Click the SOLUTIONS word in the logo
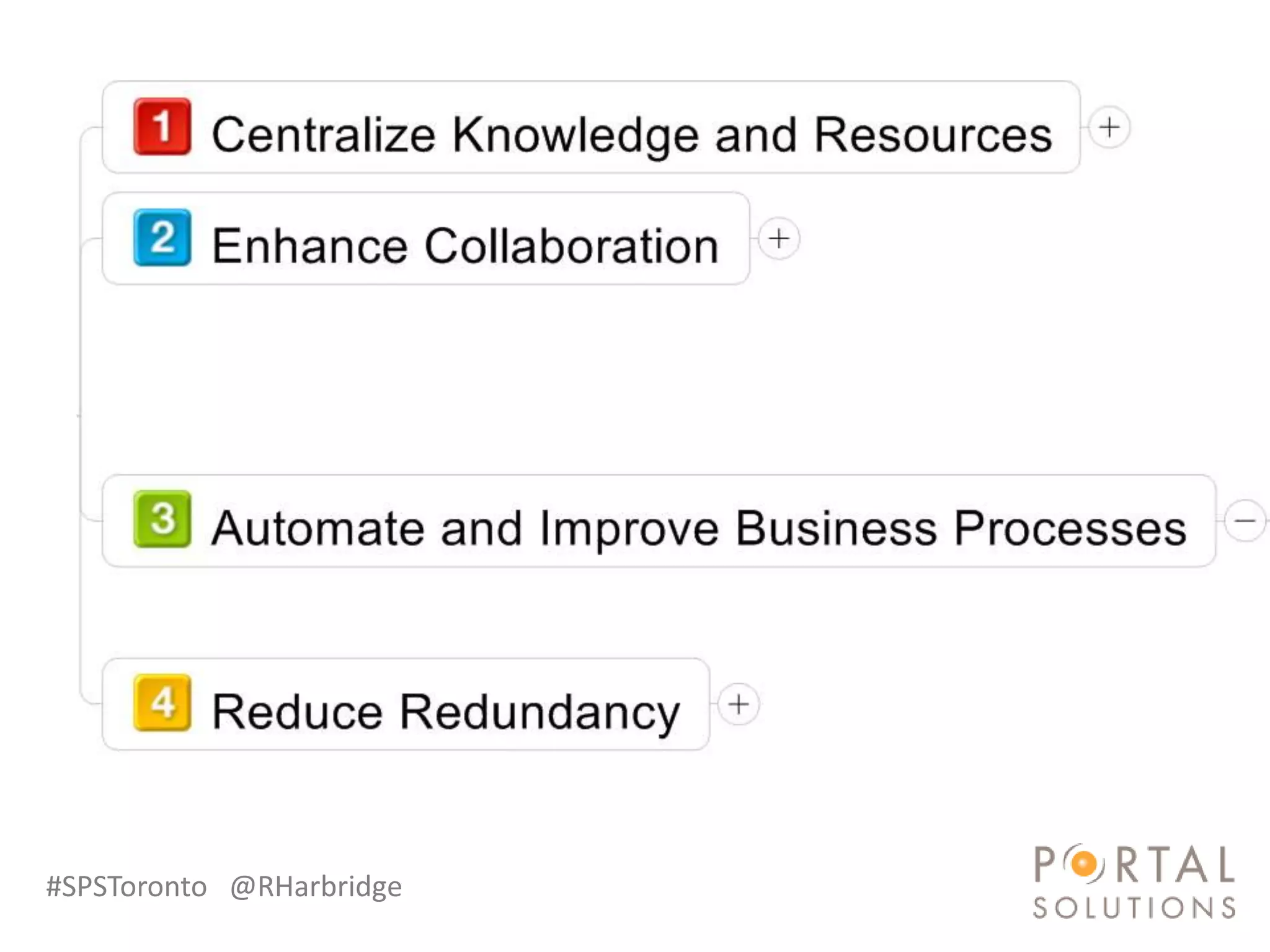This screenshot has height=952, width=1270. point(1134,908)
